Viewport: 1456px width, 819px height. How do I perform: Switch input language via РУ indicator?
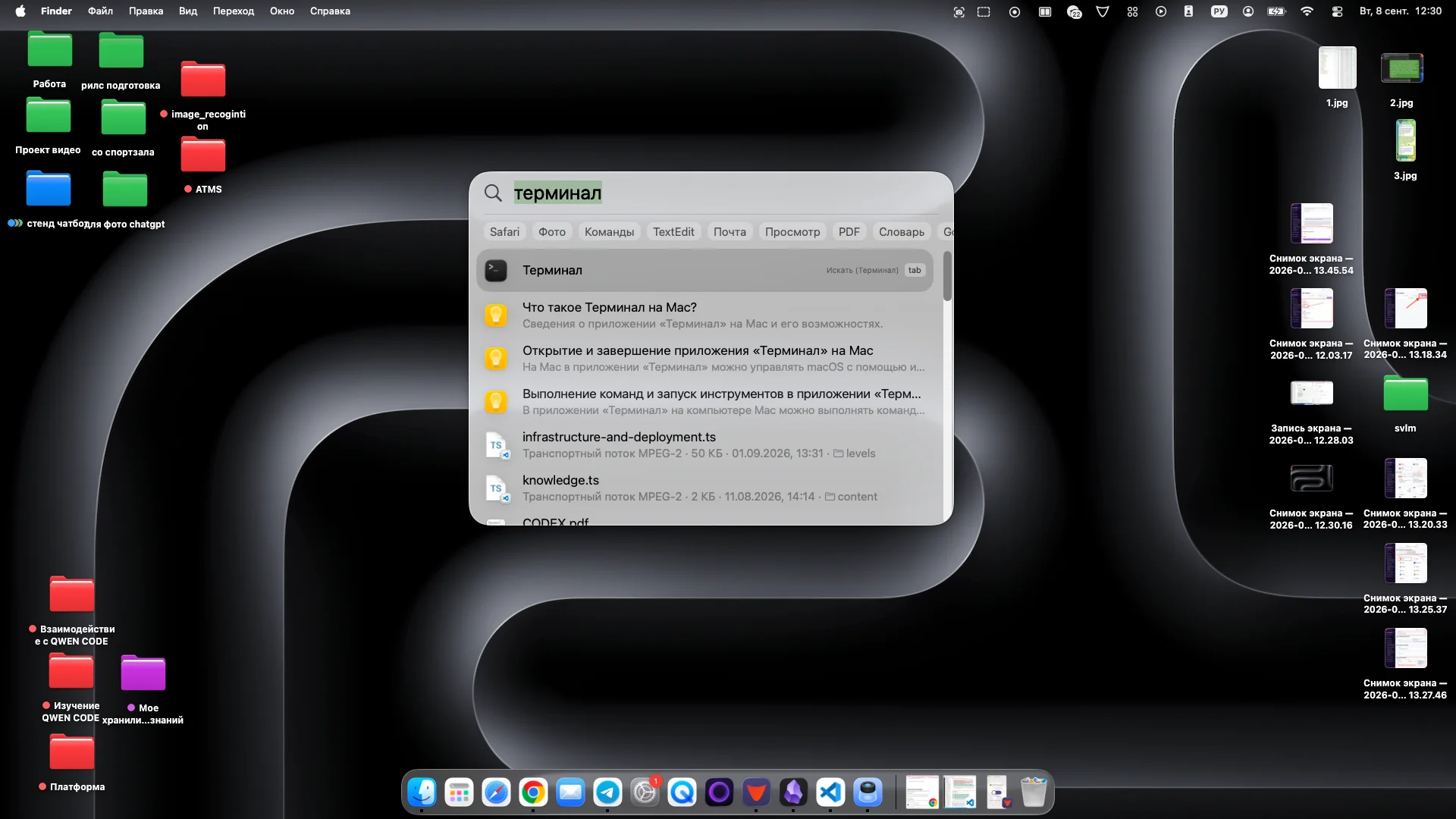point(1219,11)
